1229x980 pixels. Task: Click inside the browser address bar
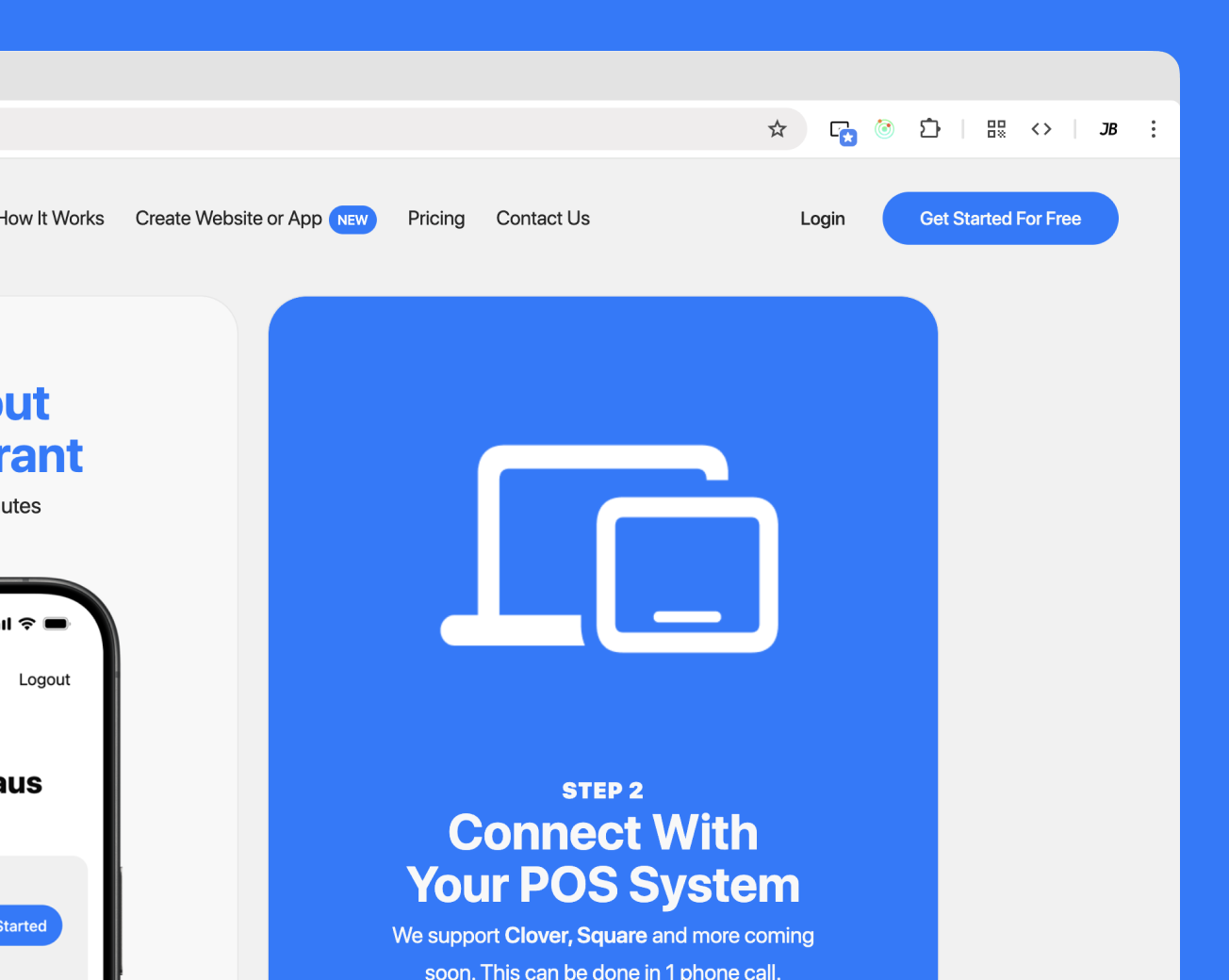pyautogui.click(x=377, y=129)
